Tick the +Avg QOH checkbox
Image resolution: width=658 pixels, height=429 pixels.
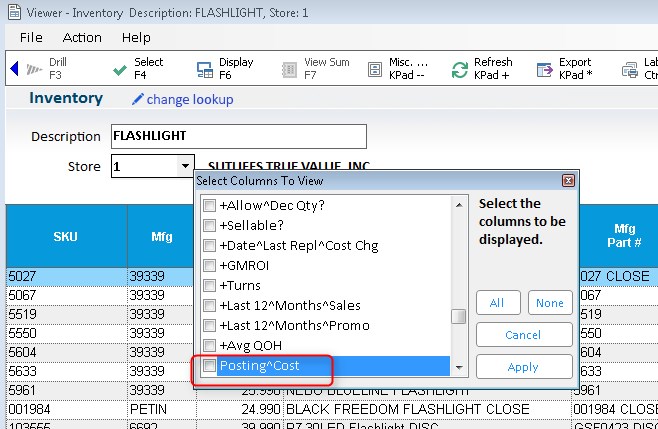click(x=210, y=346)
